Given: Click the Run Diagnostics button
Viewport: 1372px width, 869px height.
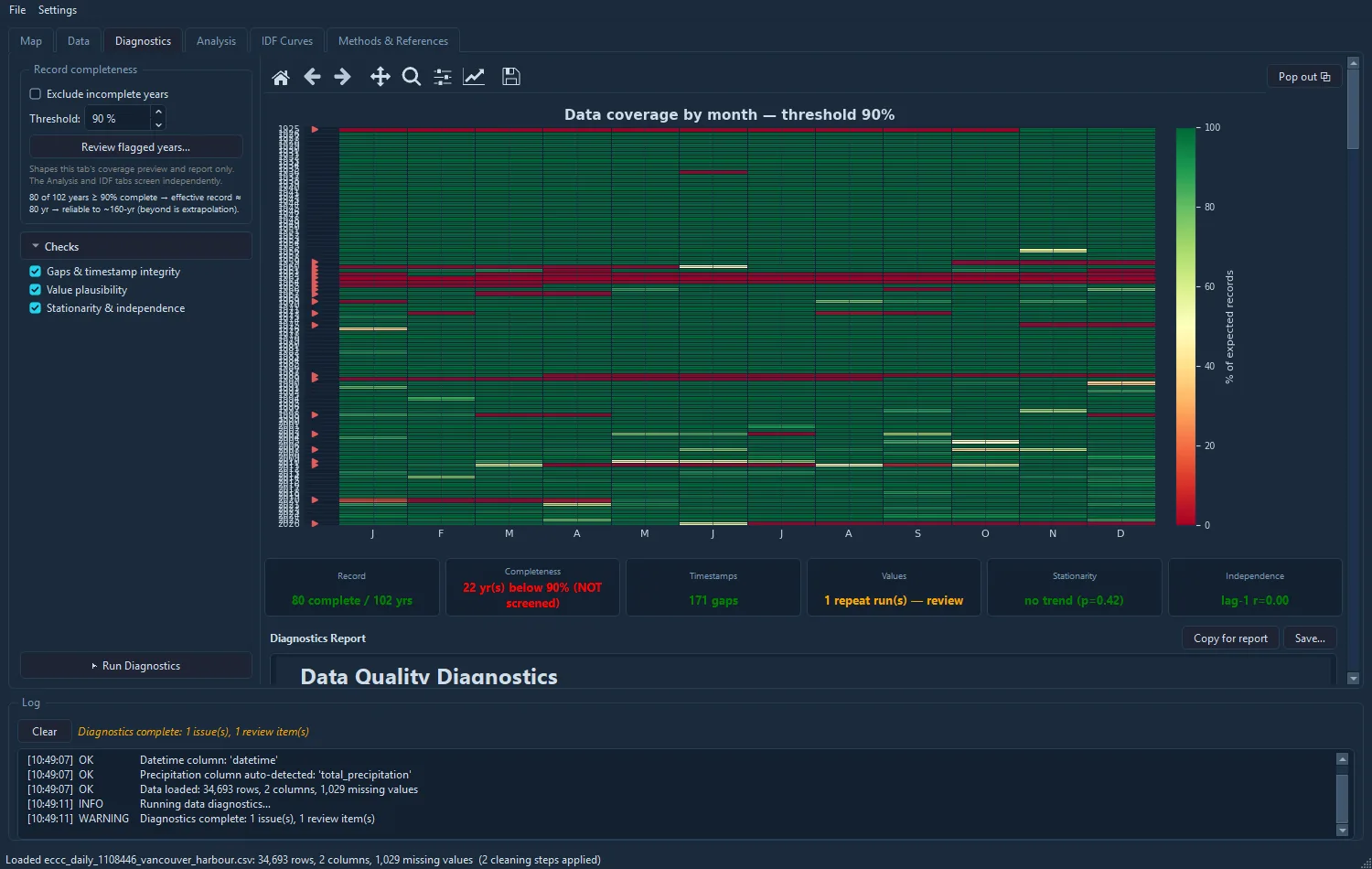Looking at the screenshot, I should [x=135, y=666].
